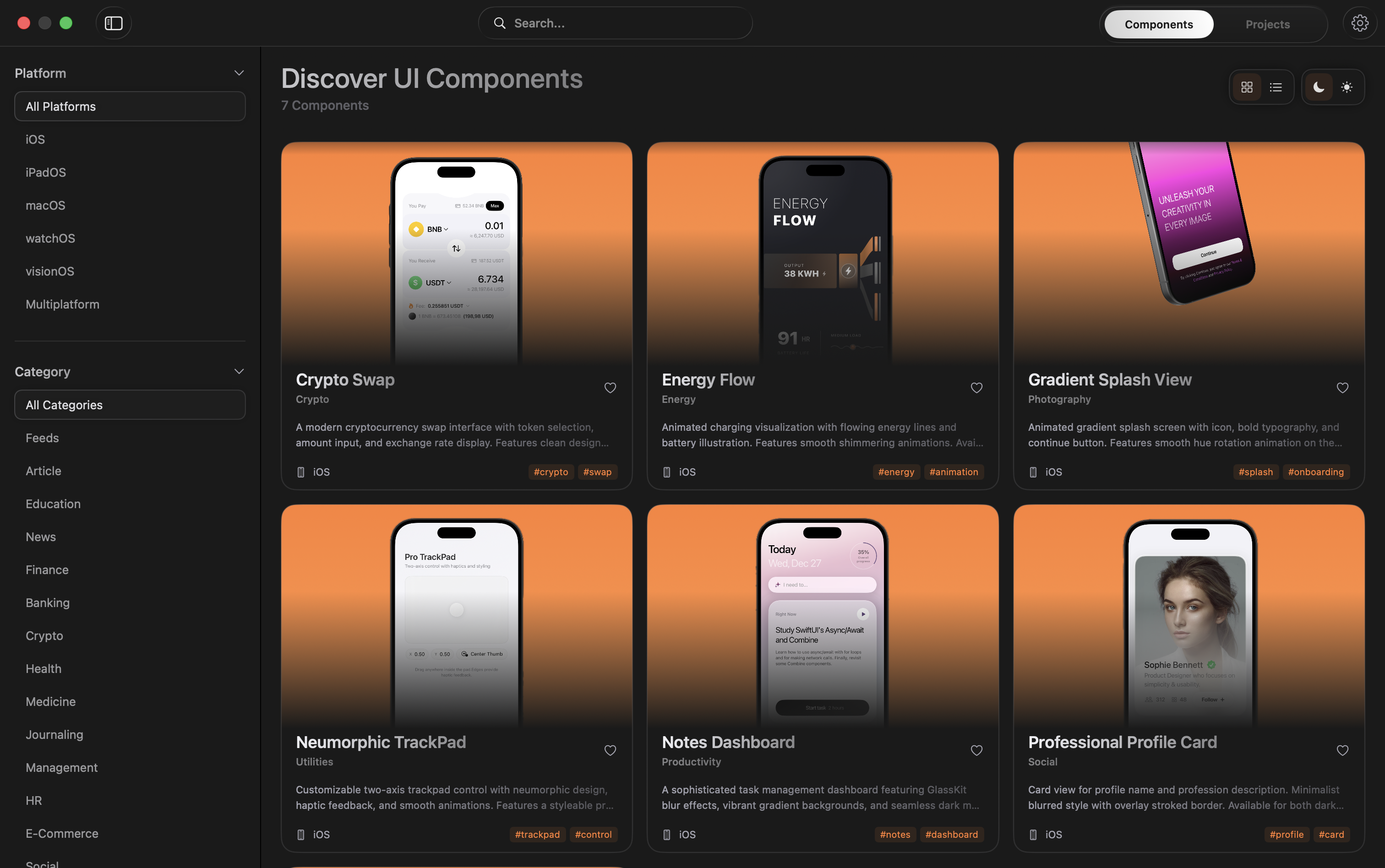1385x868 pixels.
Task: Open the #onboarding tag on Gradient Splash View
Action: pos(1315,472)
